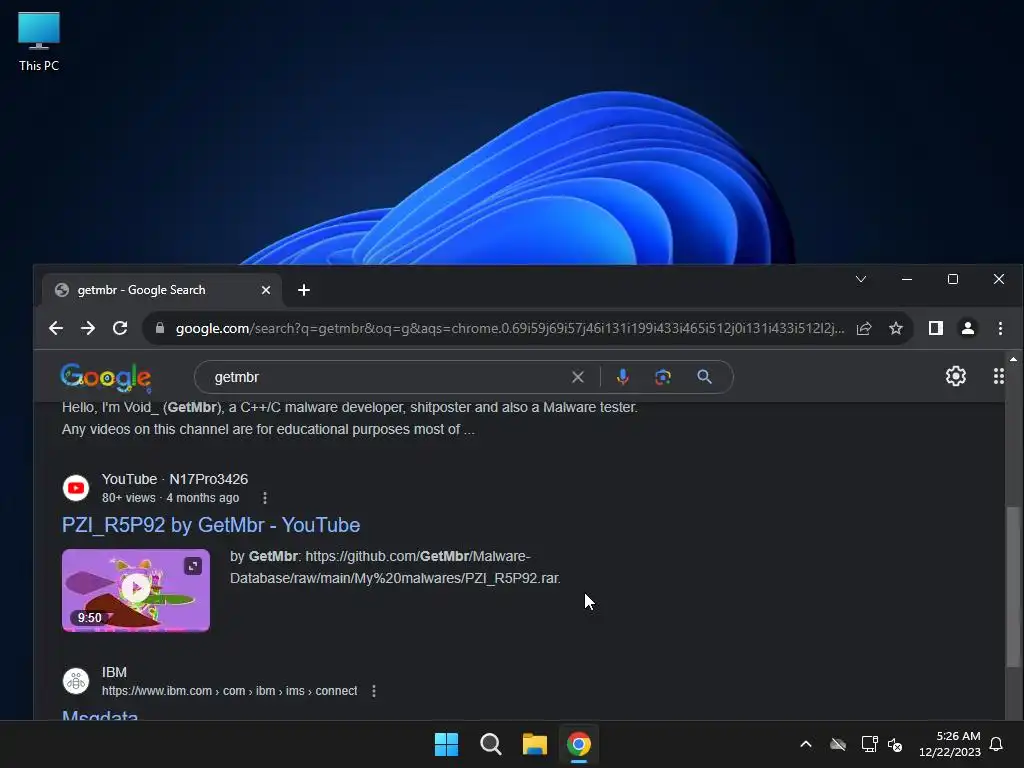1024x768 pixels.
Task: Select the Chrome taskbar icon
Action: coord(579,744)
